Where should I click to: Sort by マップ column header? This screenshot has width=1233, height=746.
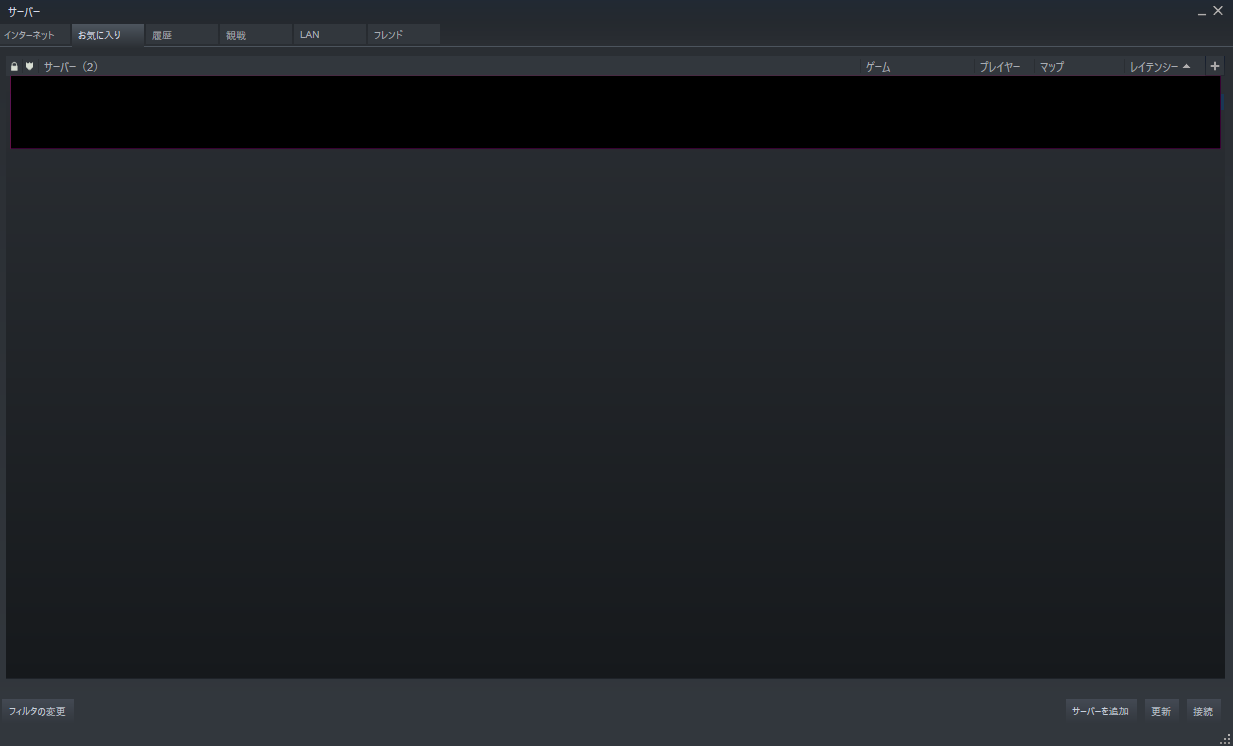pos(1080,67)
